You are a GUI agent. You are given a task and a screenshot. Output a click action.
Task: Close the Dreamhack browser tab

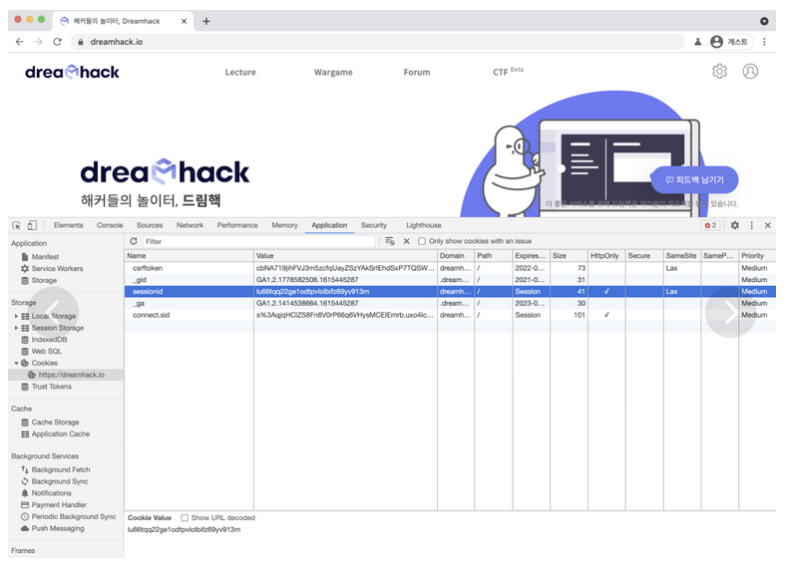point(184,21)
